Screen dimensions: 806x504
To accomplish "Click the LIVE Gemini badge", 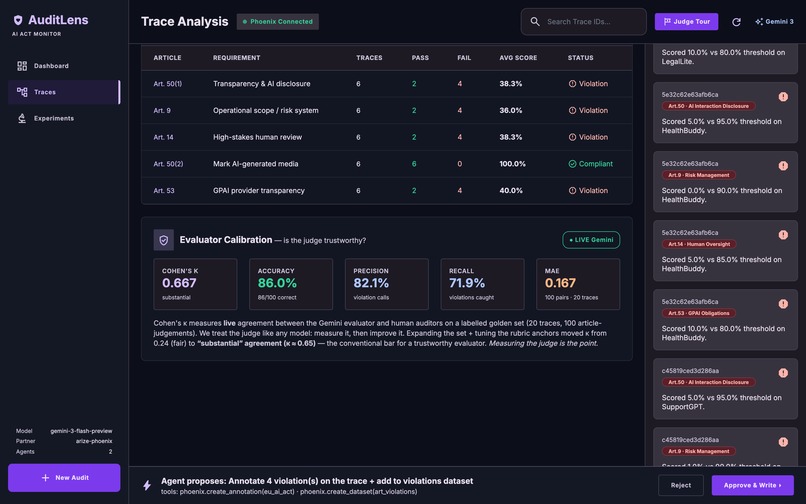I will 591,240.
